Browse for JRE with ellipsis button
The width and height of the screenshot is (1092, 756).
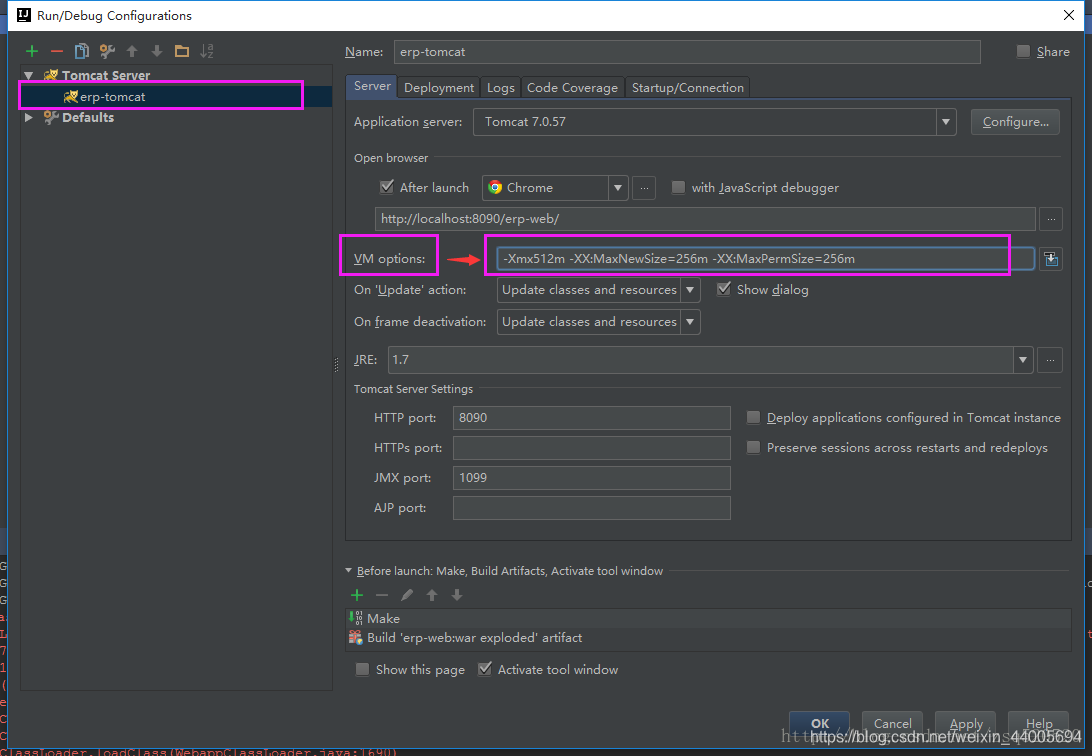(x=1050, y=360)
